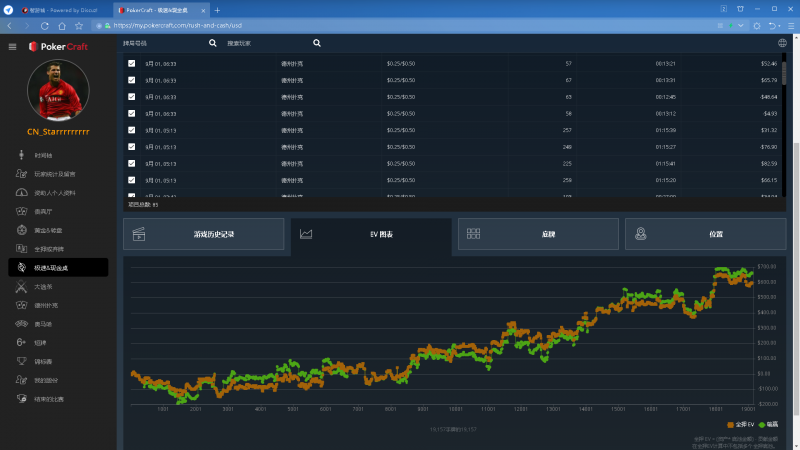Open the hamburger menu beside PokerCraft logo
This screenshot has height=450, width=800.
tap(12, 46)
